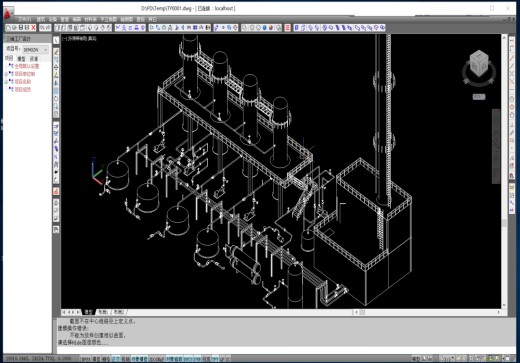Click the red list icon in the toolbar

point(287,28)
